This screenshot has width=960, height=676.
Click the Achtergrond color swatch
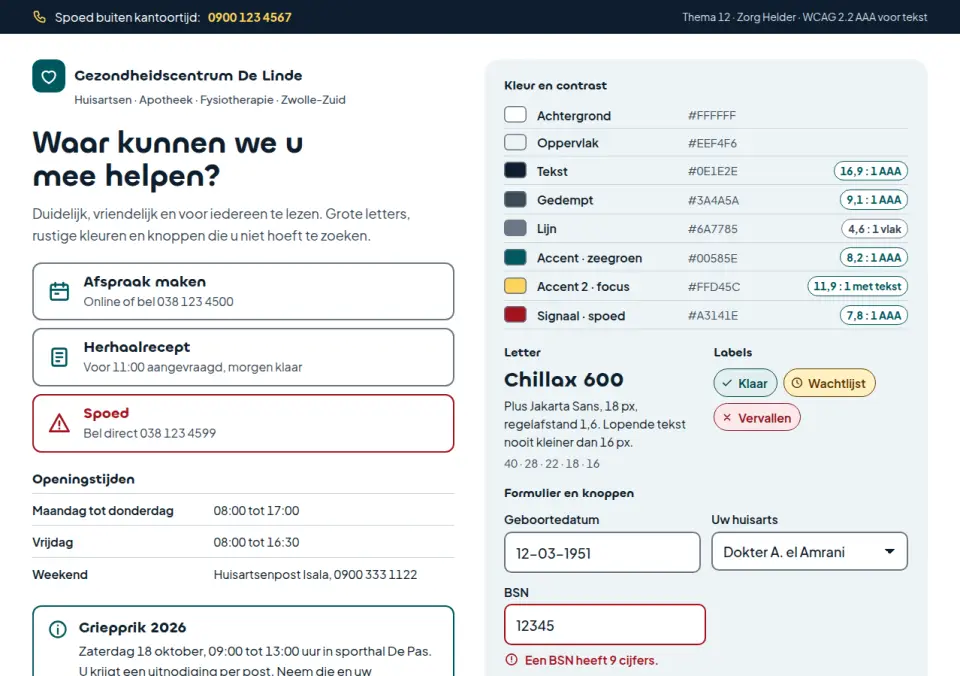tap(516, 115)
